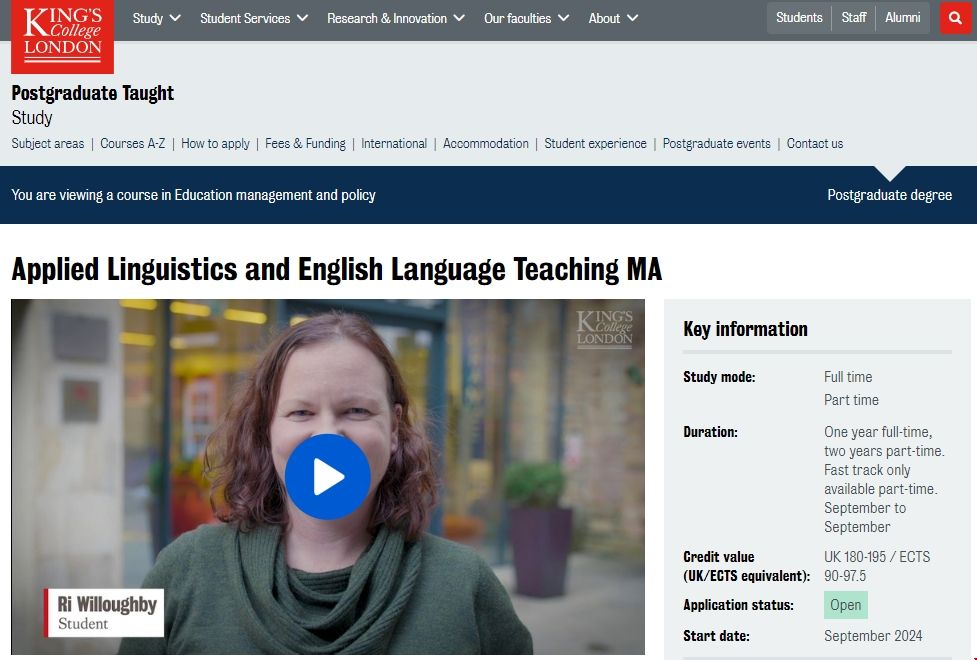Click the King's College London logo

point(62,35)
